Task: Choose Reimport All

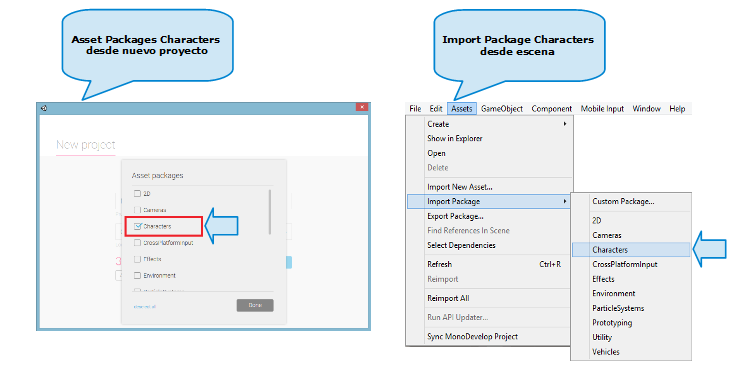Action: pos(490,298)
